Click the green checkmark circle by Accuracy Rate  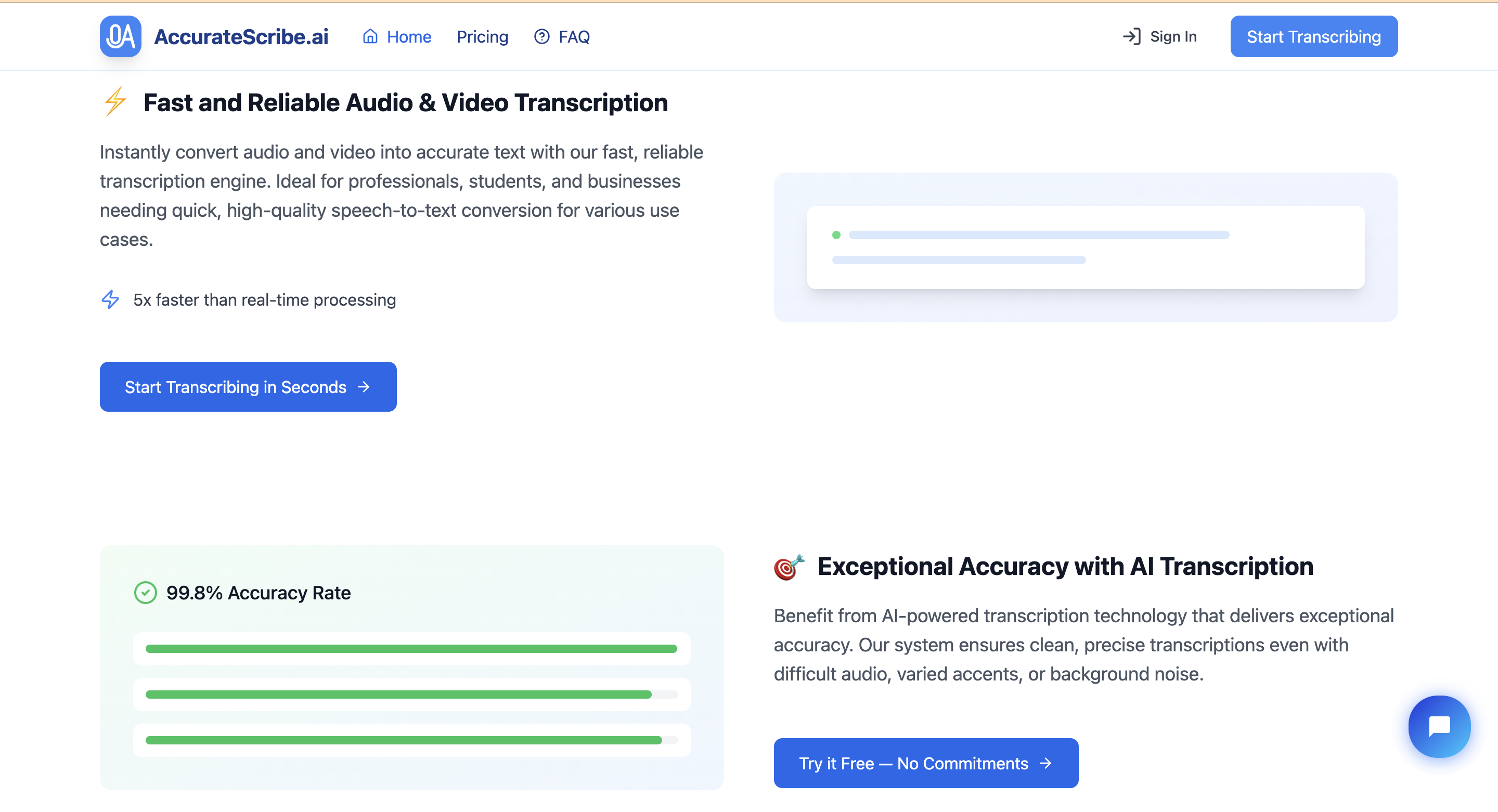[146, 593]
